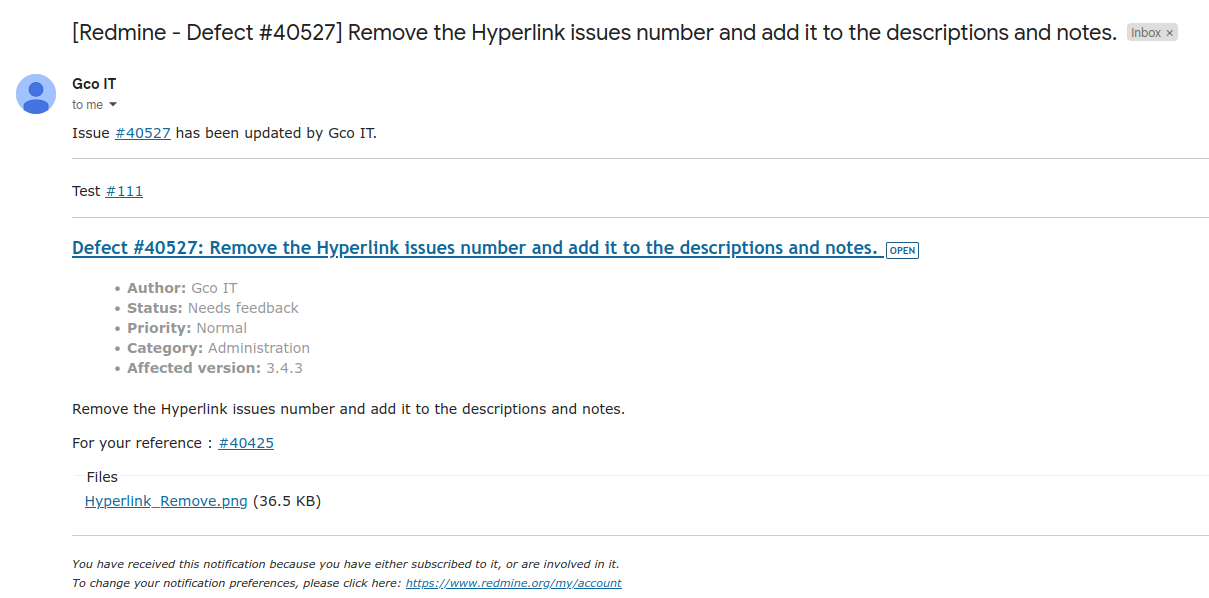Open the reference issue #40425 link
The image size is (1209, 598).
pyautogui.click(x=246, y=443)
